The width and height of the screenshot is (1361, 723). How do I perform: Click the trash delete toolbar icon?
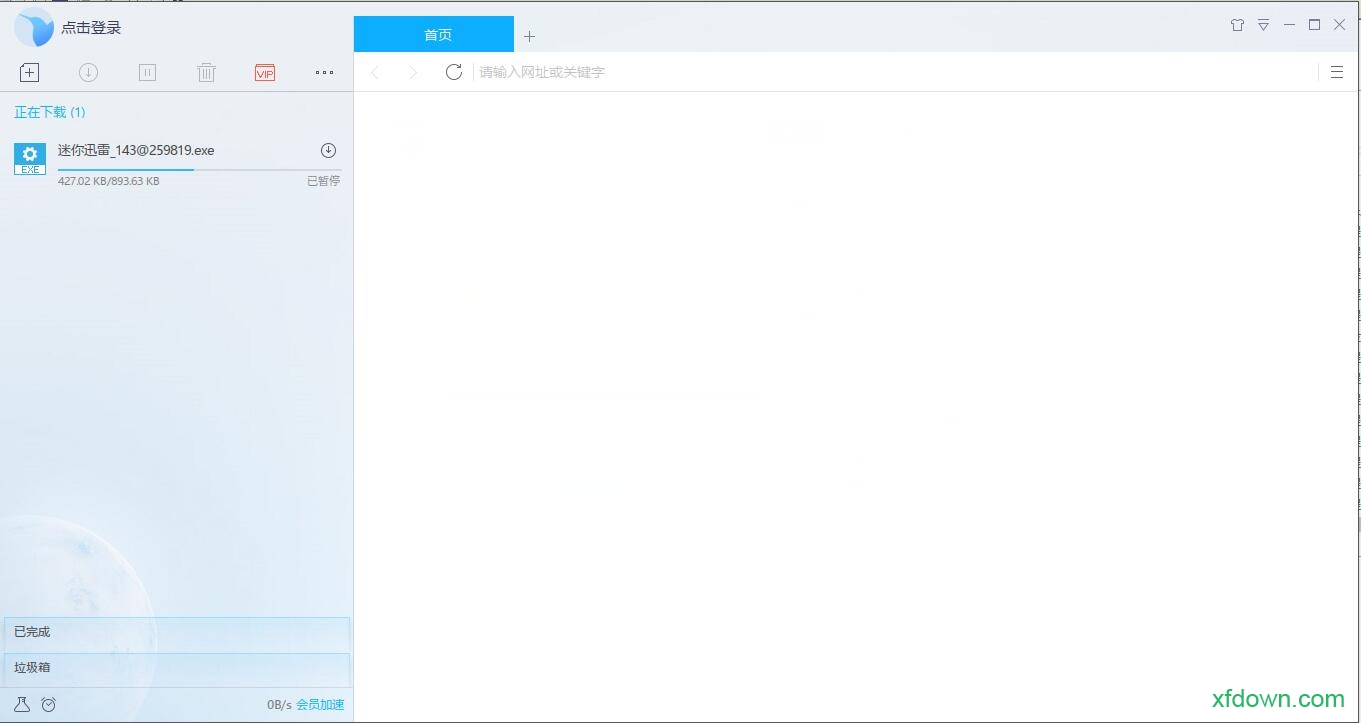pos(206,72)
